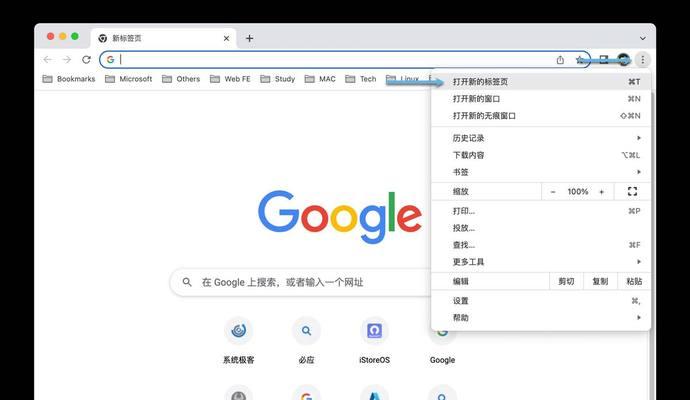The width and height of the screenshot is (690, 400).
Task: Select 打开新的无痕窗口 menu item
Action: point(541,116)
